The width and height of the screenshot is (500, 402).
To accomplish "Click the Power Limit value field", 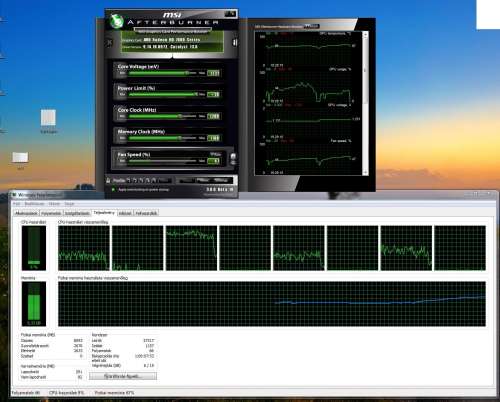I will (x=213, y=95).
